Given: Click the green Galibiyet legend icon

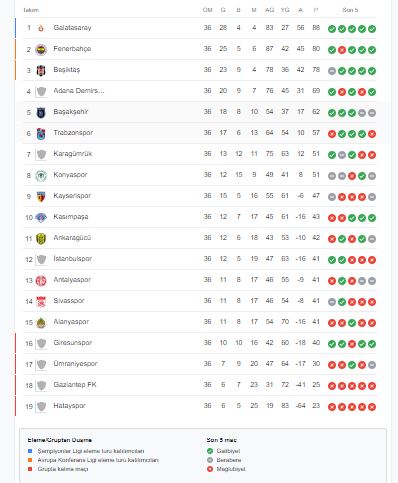Looking at the screenshot, I should coord(210,451).
